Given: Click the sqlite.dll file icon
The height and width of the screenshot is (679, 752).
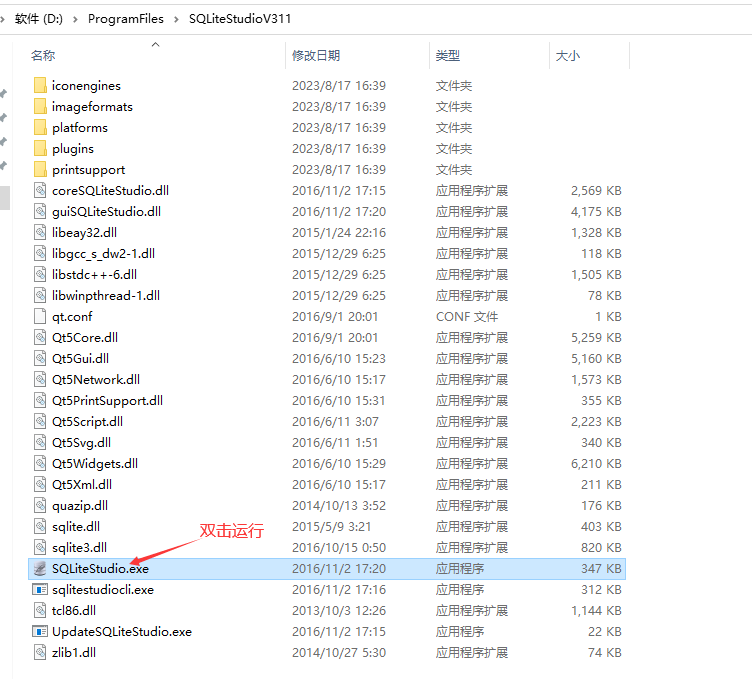Looking at the screenshot, I should tap(40, 527).
